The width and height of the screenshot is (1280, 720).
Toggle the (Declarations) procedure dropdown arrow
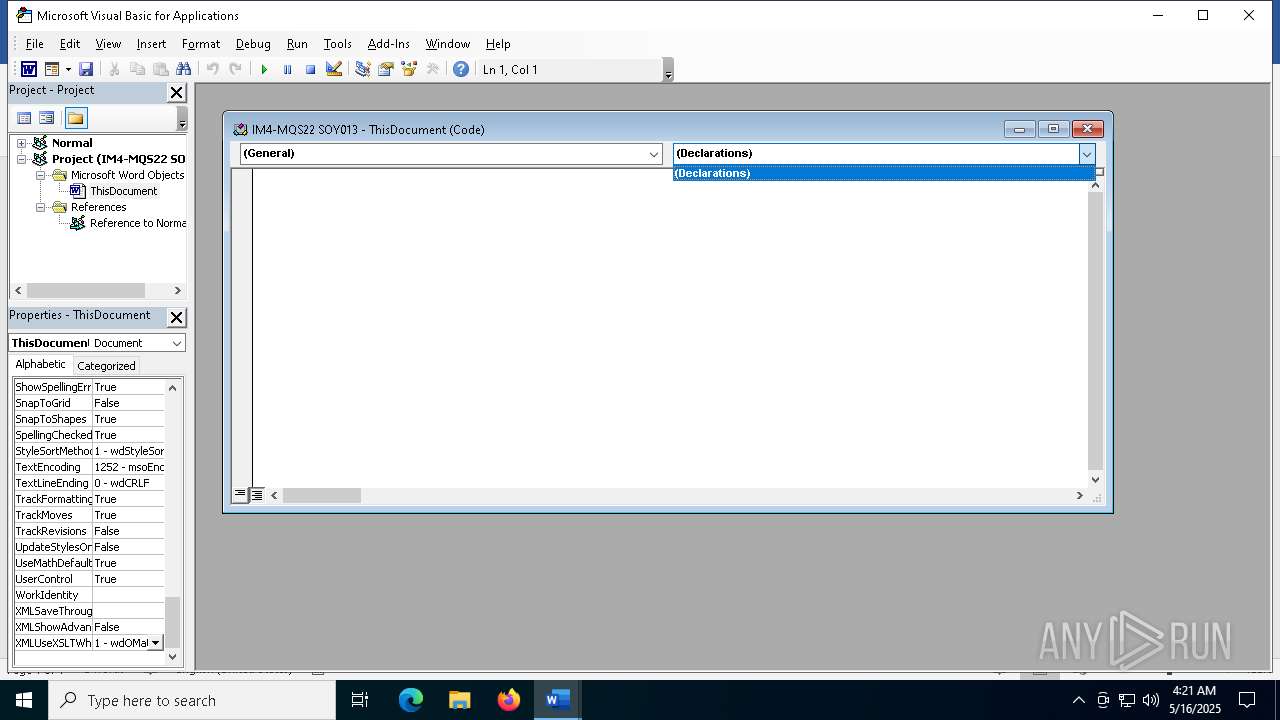tap(1087, 154)
